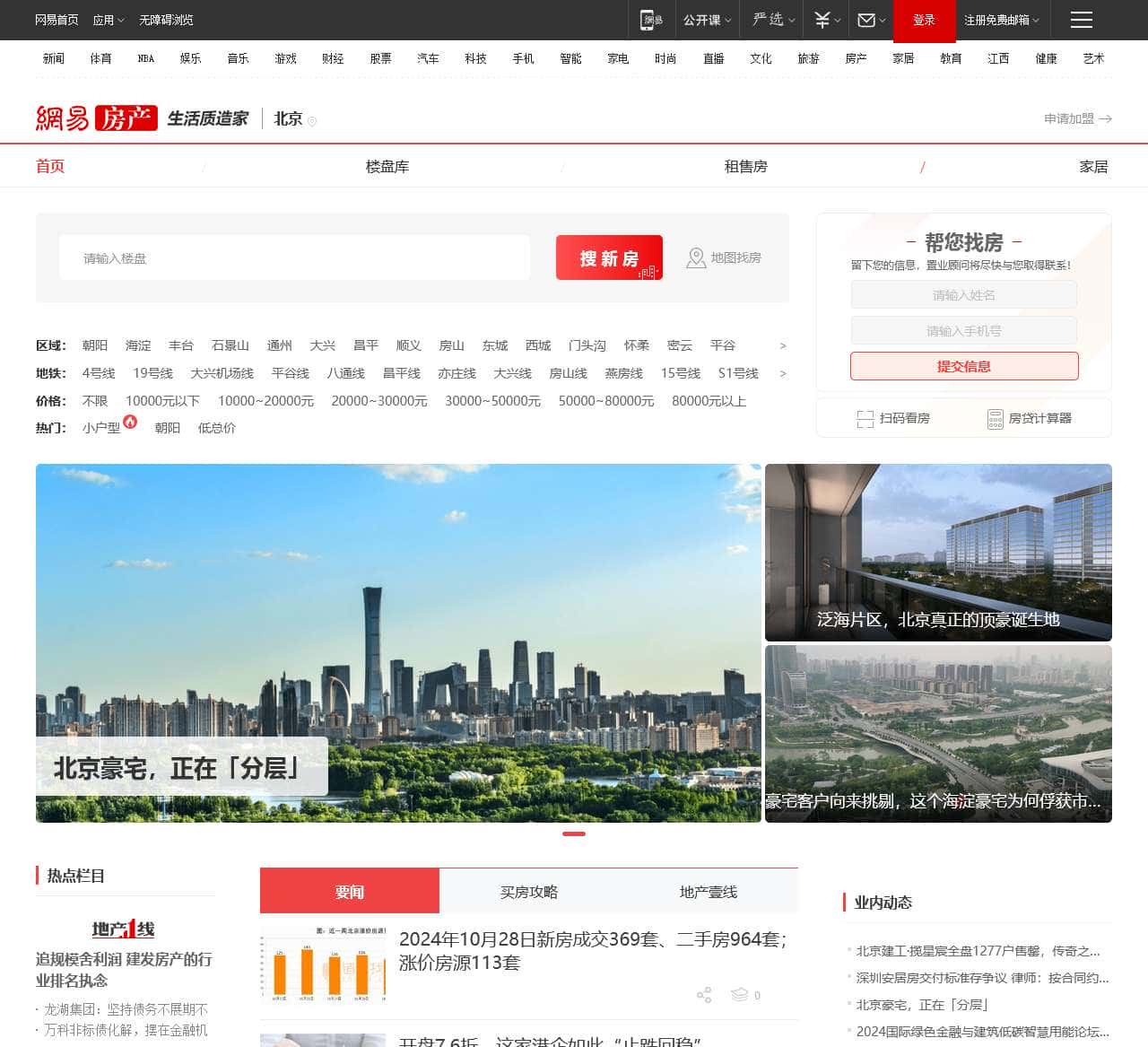Screen dimensions: 1148x1047
Task: Open the 家居 navigation tab
Action: click(x=1093, y=166)
